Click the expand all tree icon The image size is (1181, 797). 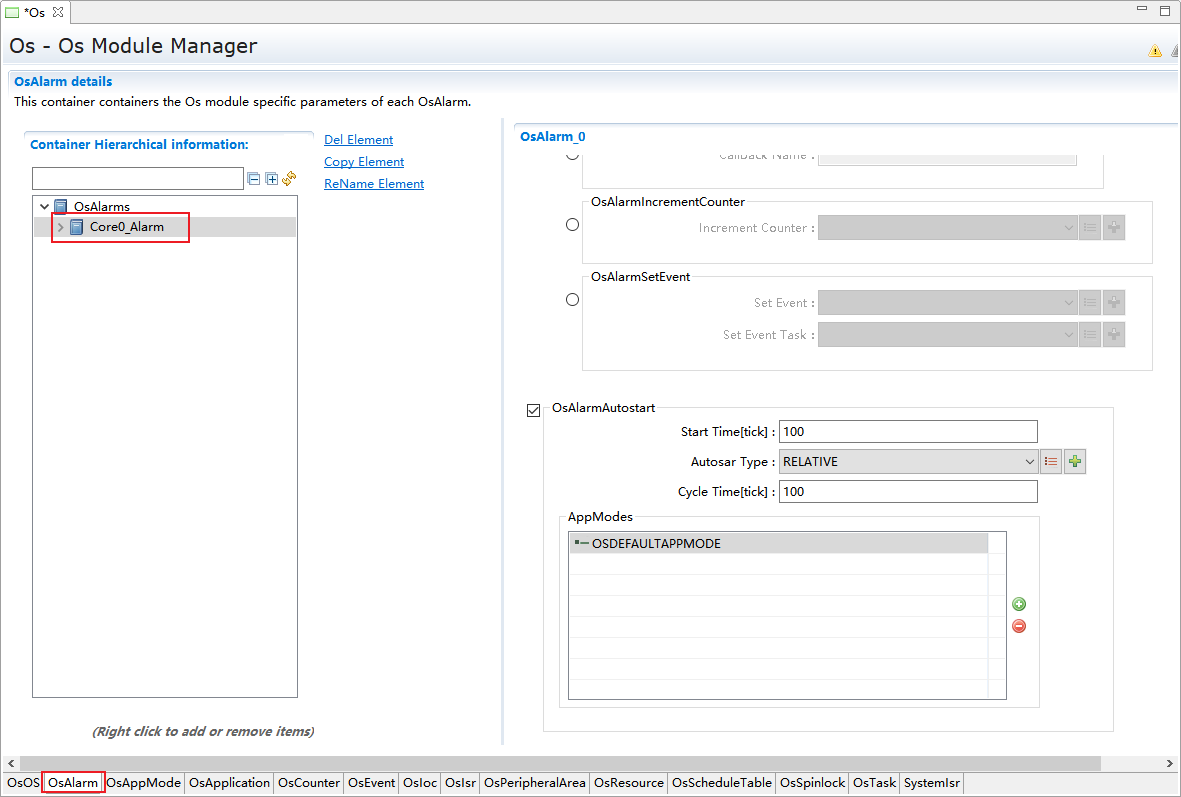tap(271, 179)
